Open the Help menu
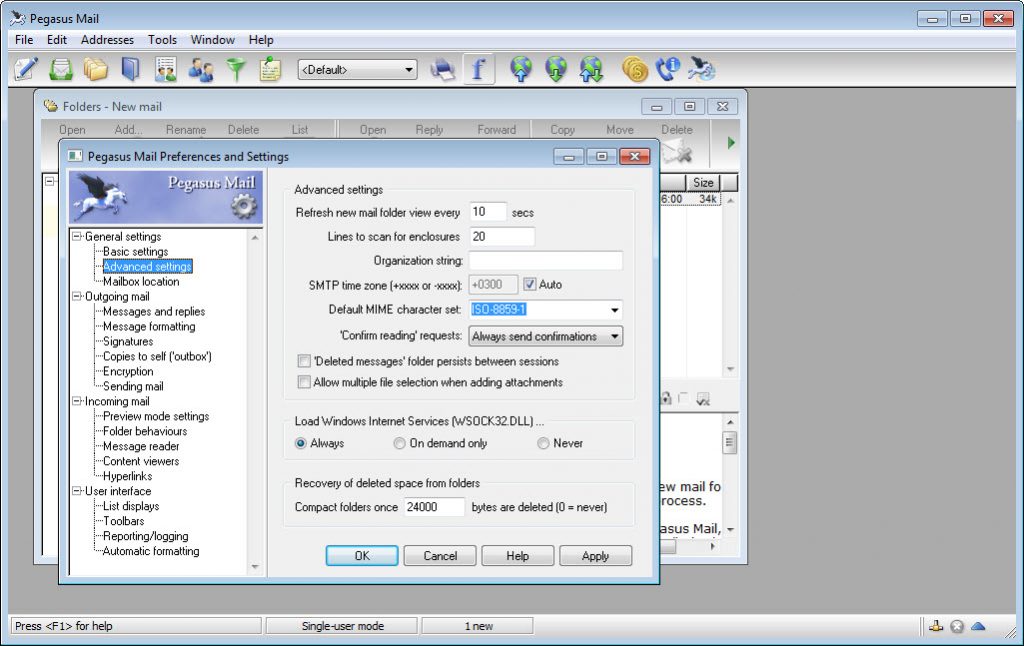 point(261,40)
